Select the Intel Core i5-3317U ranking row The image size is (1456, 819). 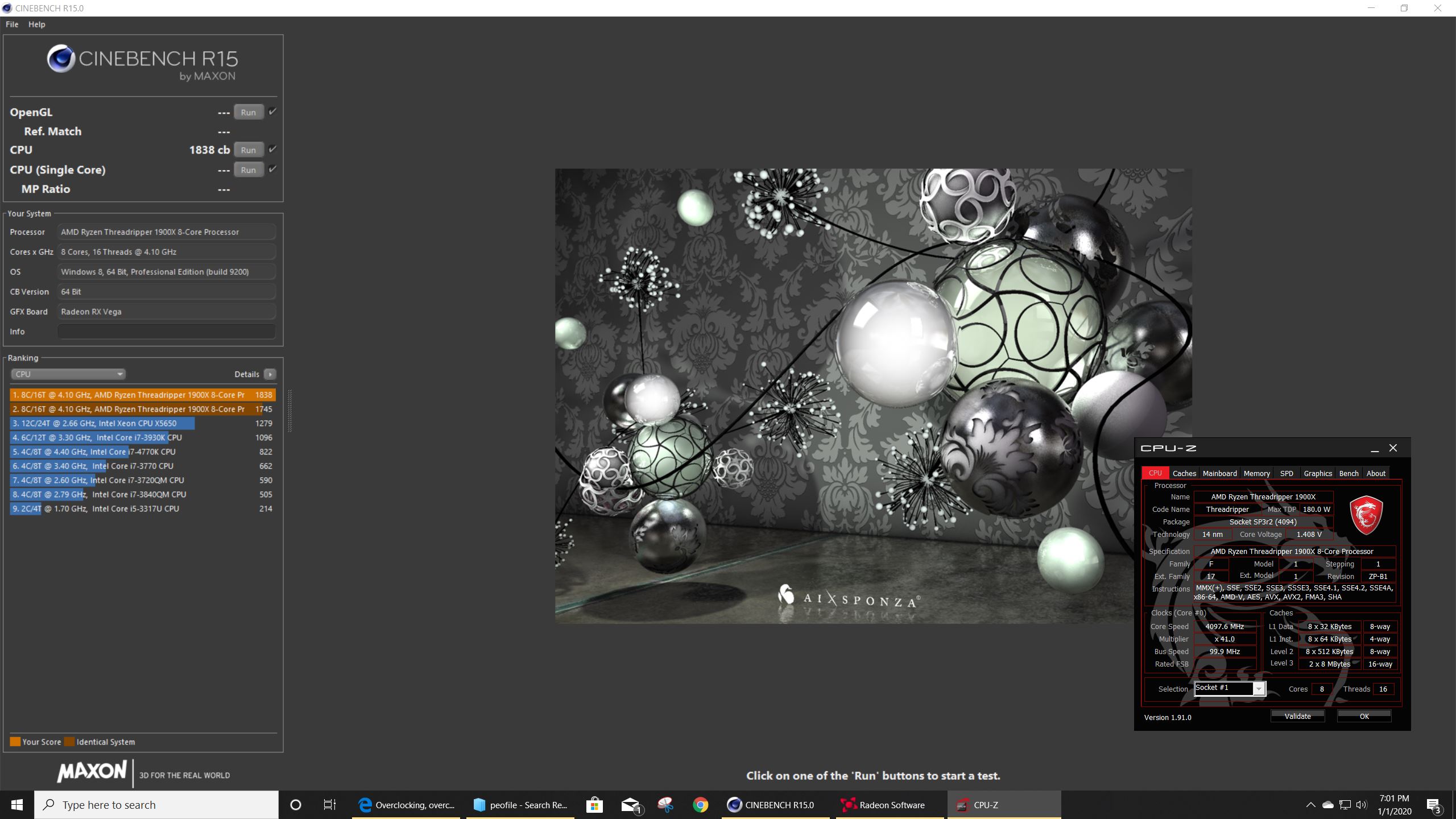coord(142,508)
